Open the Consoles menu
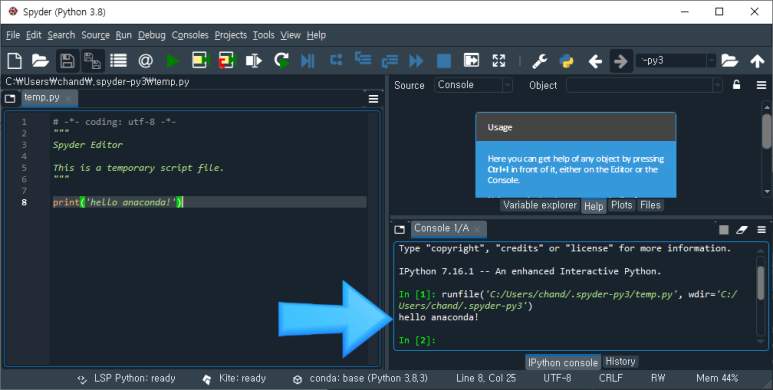The image size is (773, 390). [190, 35]
